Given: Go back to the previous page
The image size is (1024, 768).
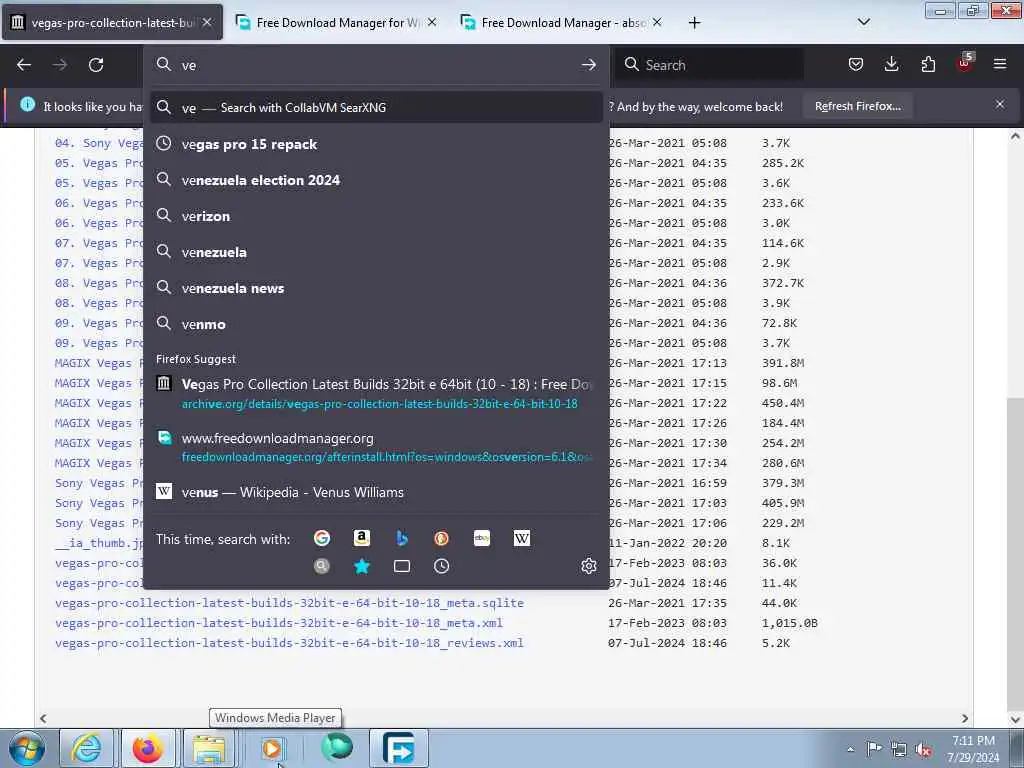Looking at the screenshot, I should [x=24, y=65].
